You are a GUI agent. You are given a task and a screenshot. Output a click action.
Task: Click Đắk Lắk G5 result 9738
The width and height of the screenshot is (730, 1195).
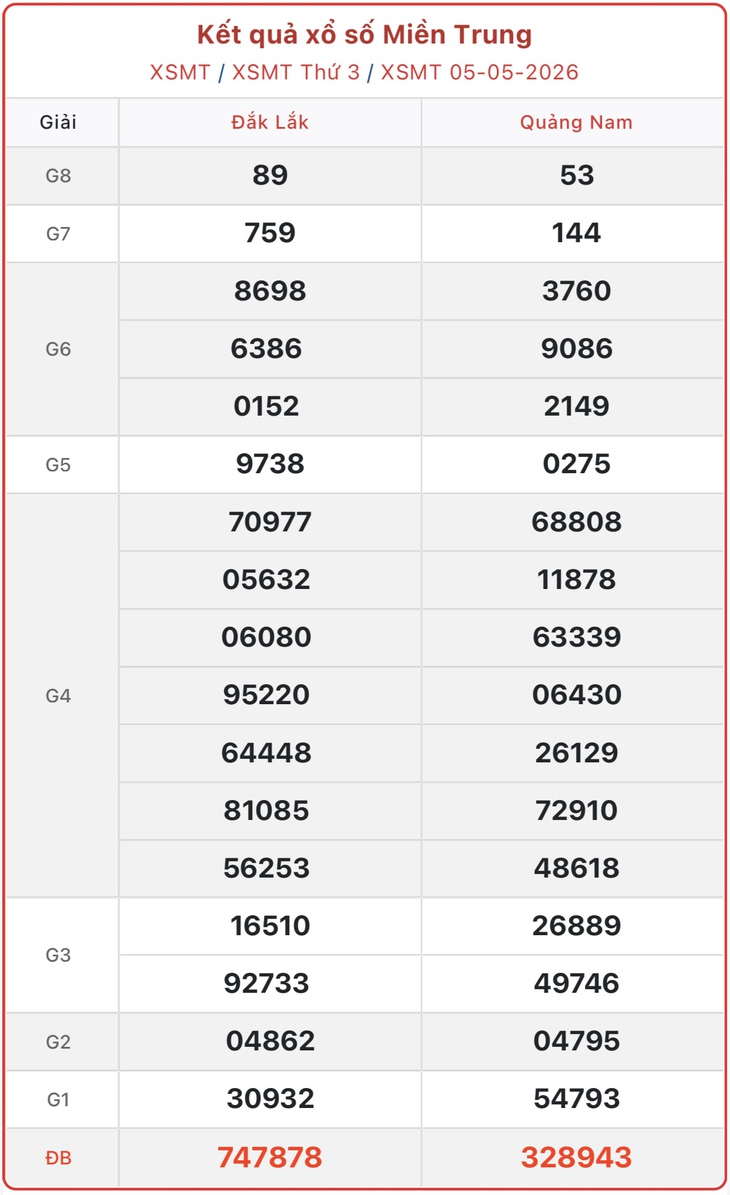270,463
